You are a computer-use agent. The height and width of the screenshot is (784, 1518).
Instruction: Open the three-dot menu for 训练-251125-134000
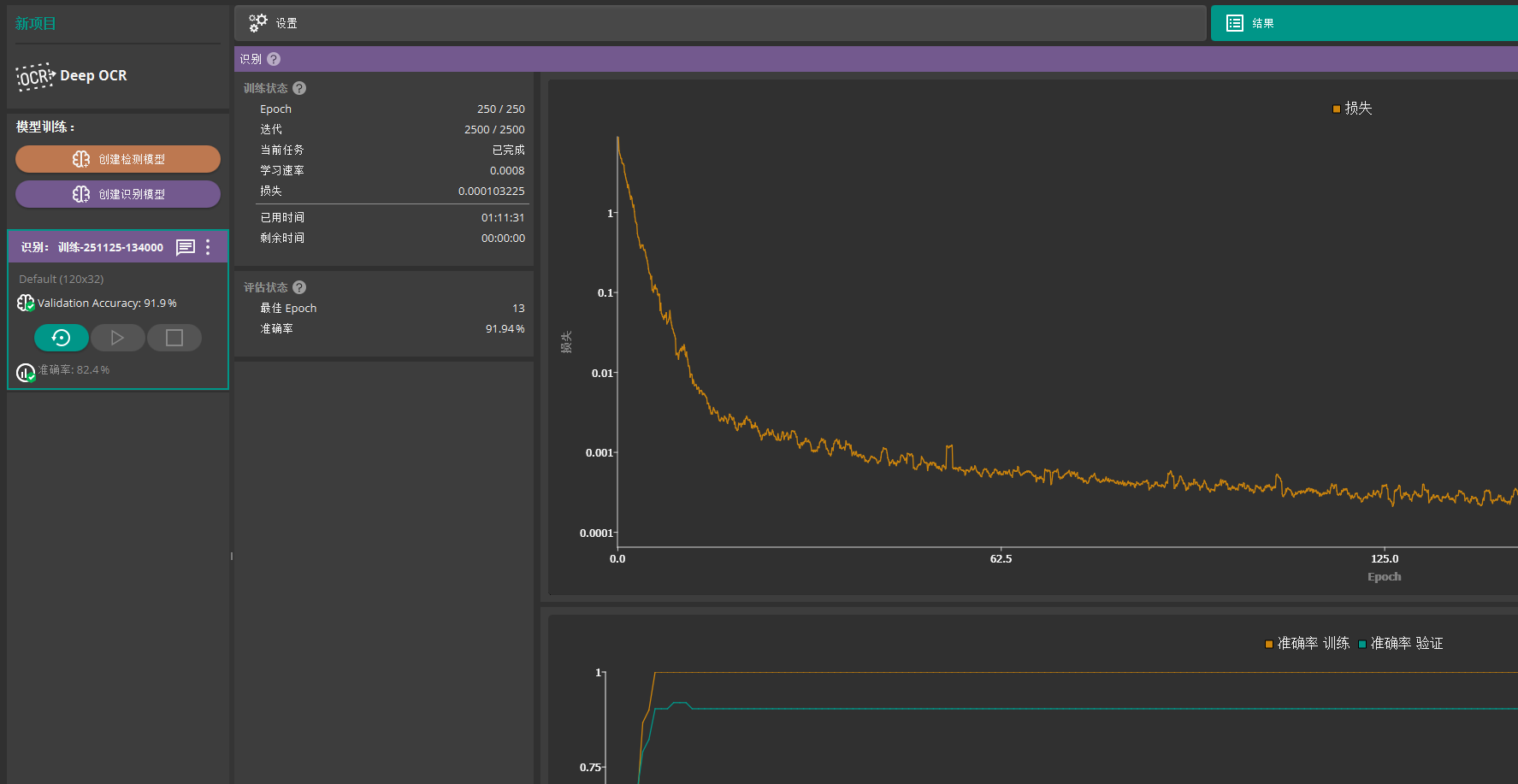208,247
